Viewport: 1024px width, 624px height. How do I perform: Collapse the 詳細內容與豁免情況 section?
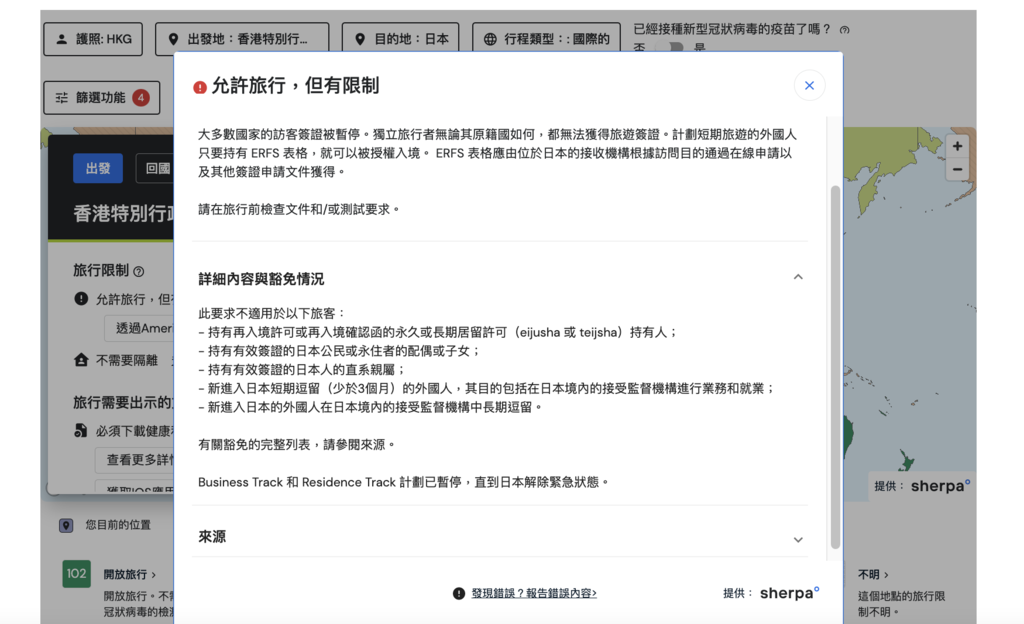(798, 277)
